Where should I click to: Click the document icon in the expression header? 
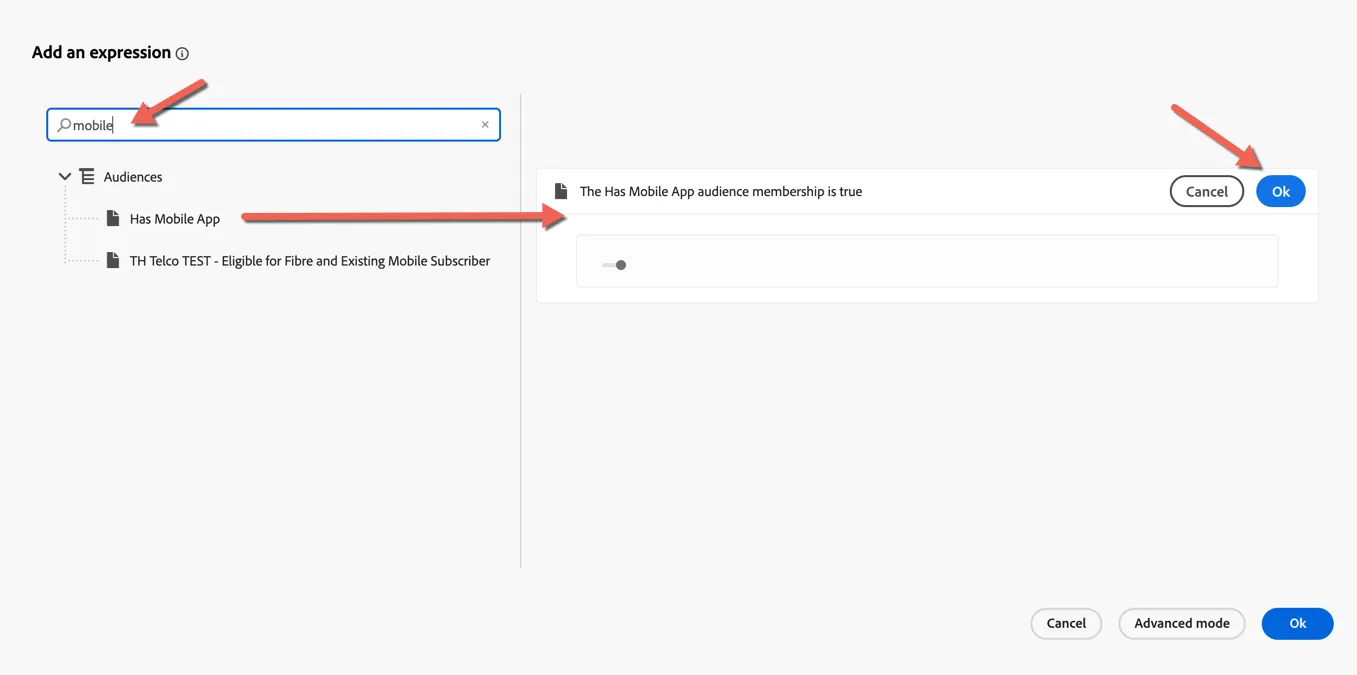561,191
